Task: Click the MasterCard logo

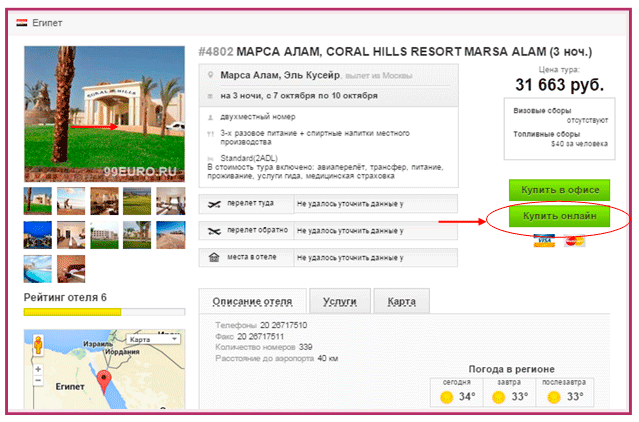Action: coord(575,241)
